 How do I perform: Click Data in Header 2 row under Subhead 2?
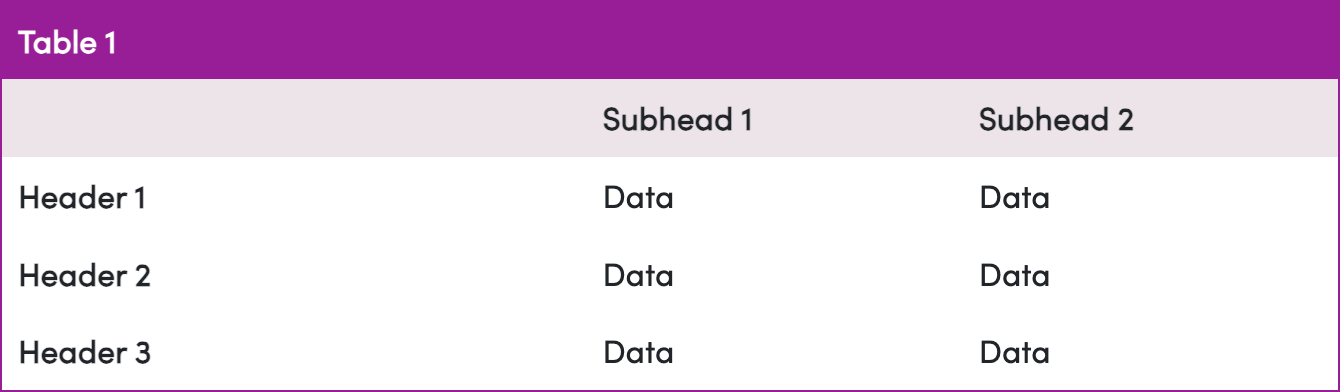pyautogui.click(x=1014, y=275)
